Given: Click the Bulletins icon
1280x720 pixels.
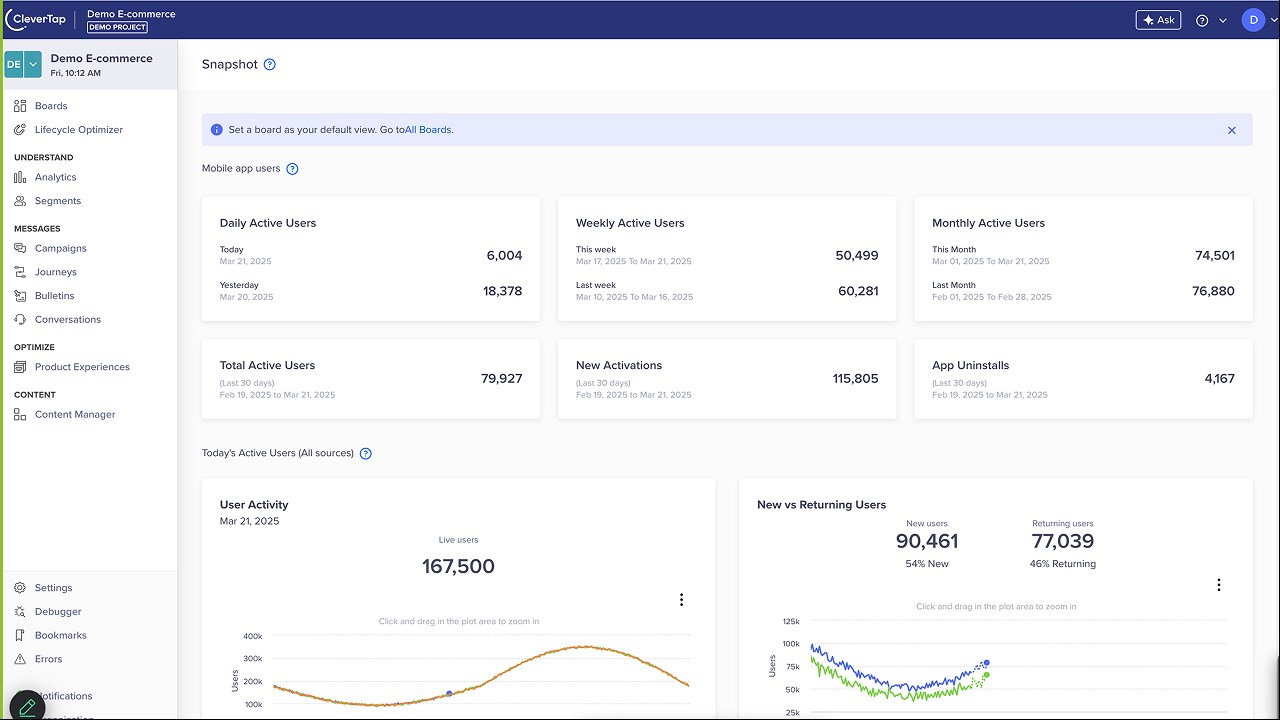Looking at the screenshot, I should click(20, 296).
